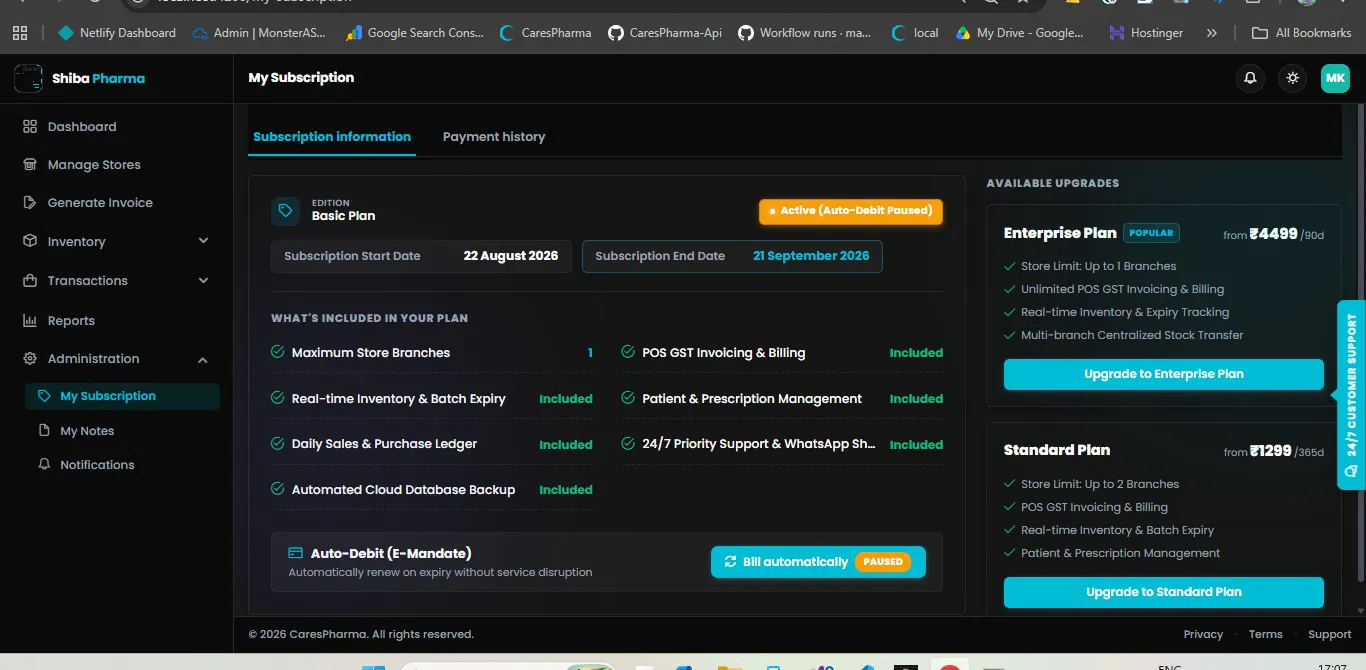Viewport: 1366px width, 670px height.
Task: Click the browser apps grid icon
Action: [20, 33]
